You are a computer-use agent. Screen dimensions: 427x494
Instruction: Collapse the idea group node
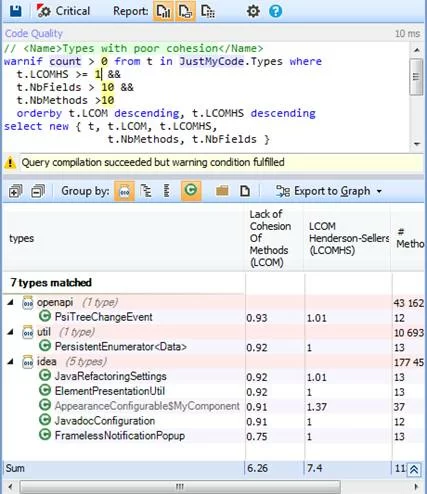11,362
